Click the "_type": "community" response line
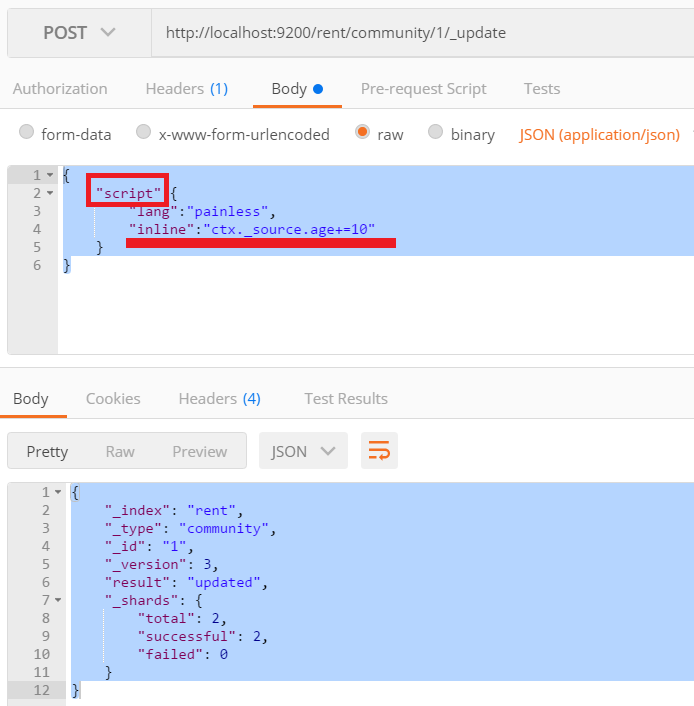 point(190,529)
